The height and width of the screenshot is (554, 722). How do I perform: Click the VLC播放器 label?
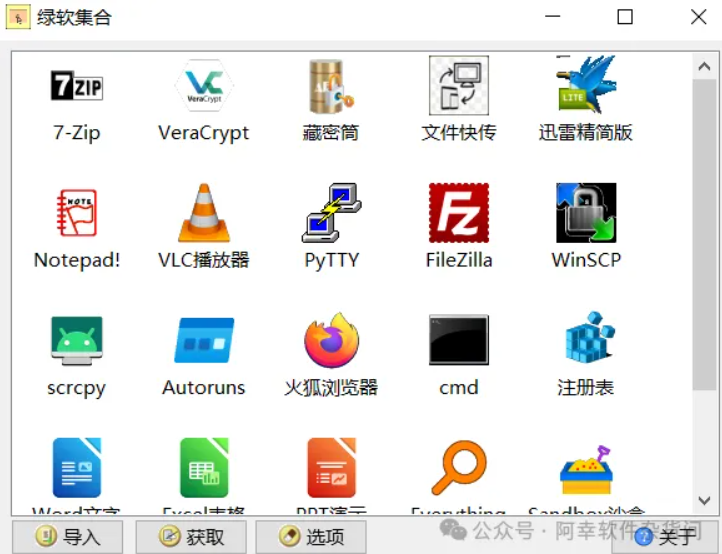(204, 260)
